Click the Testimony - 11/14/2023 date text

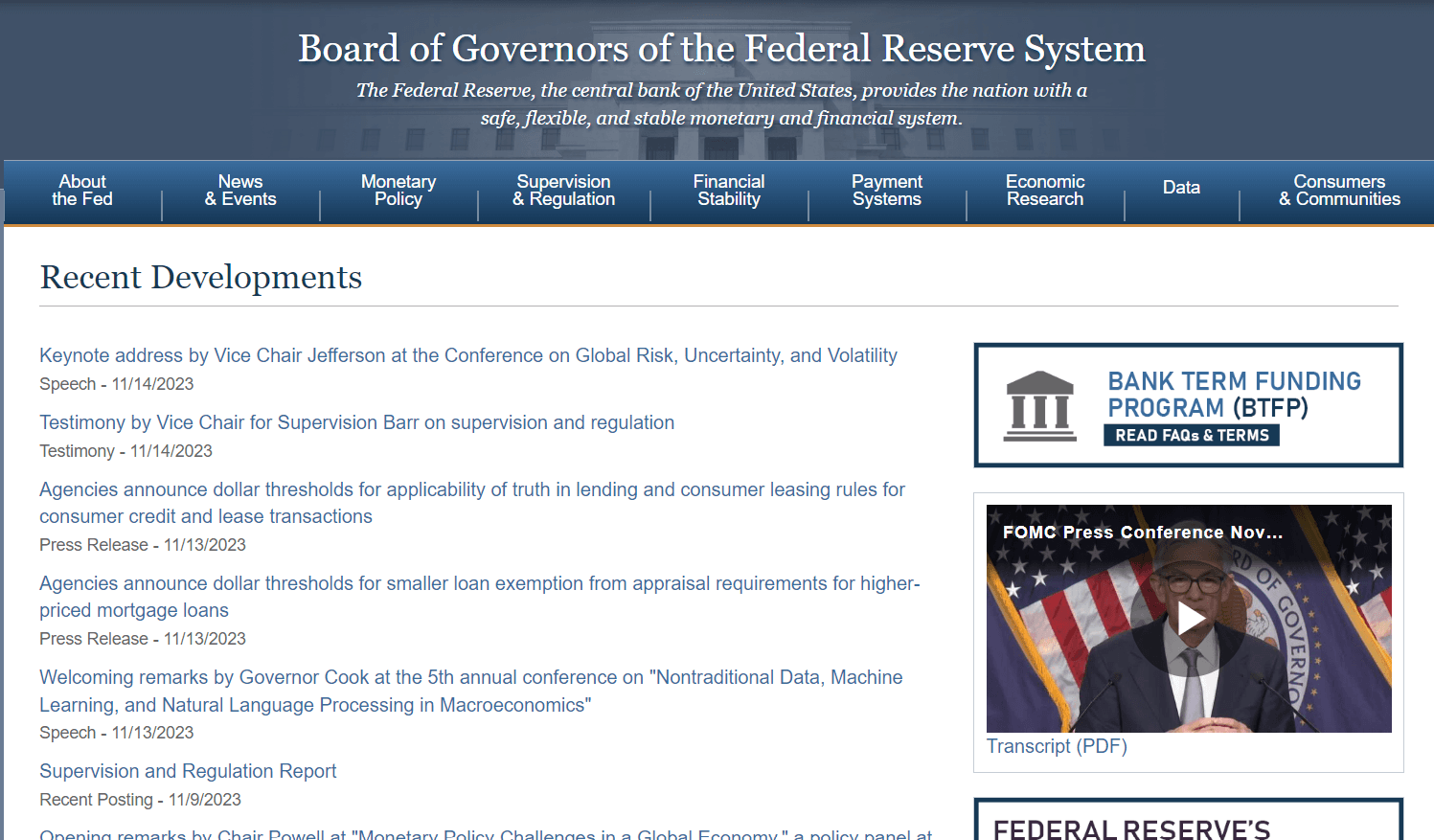click(125, 451)
